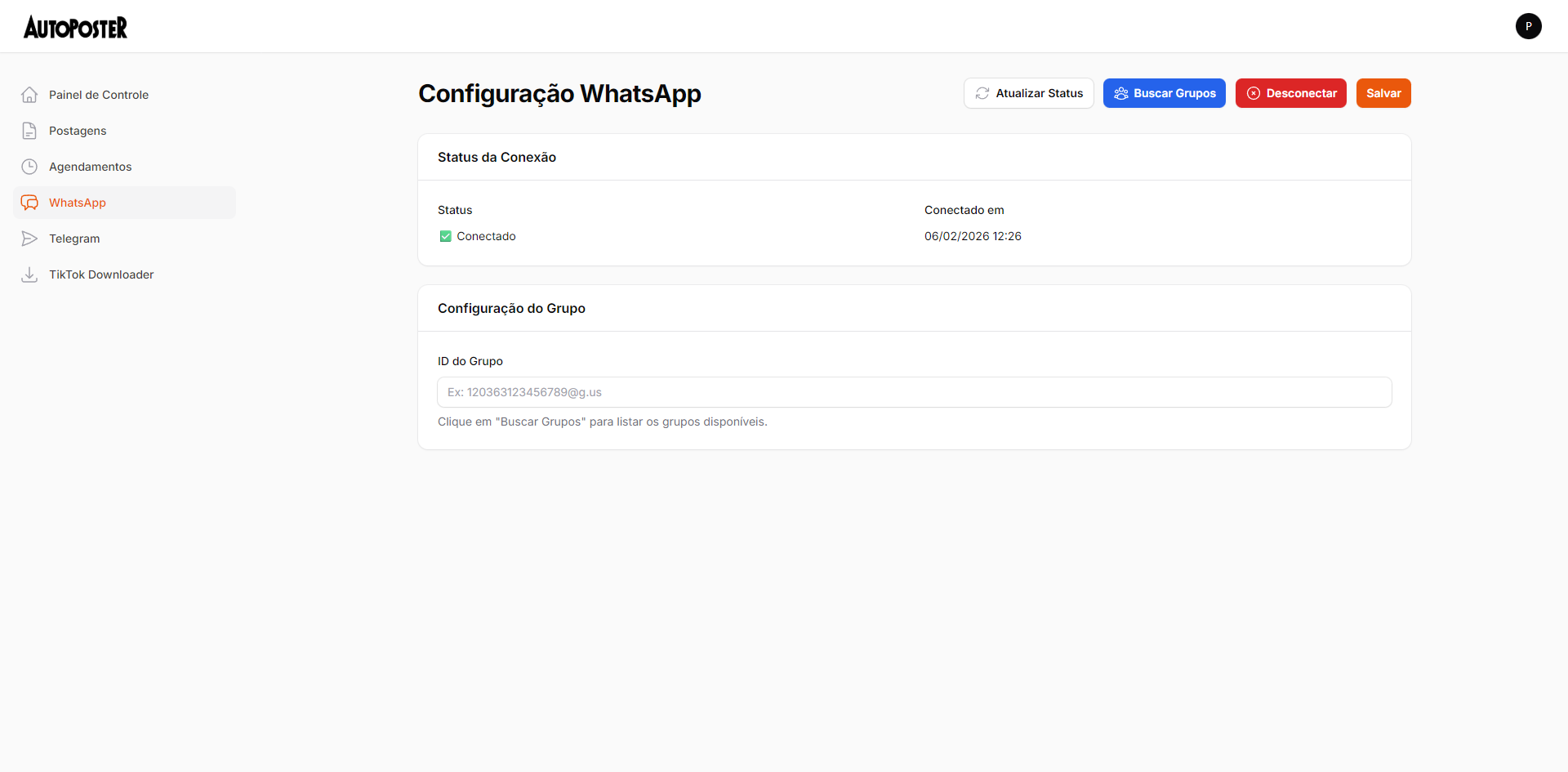Screen dimensions: 1568x772
Task: Open the Autoposter logo
Action: pos(75,26)
